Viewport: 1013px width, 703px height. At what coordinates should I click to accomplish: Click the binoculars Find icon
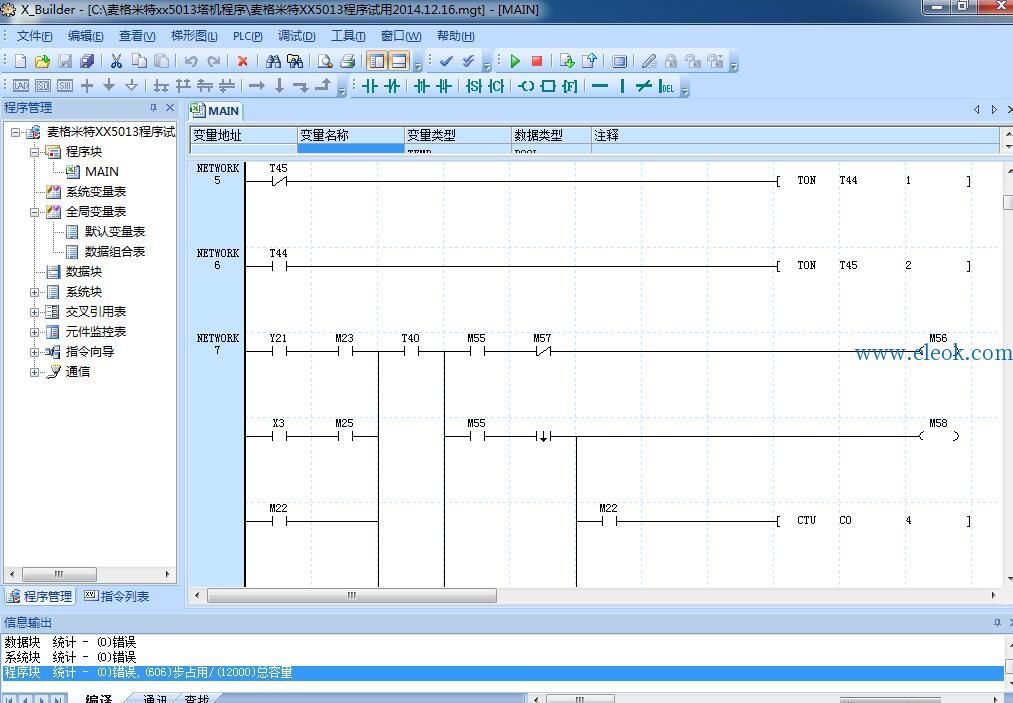click(x=273, y=61)
